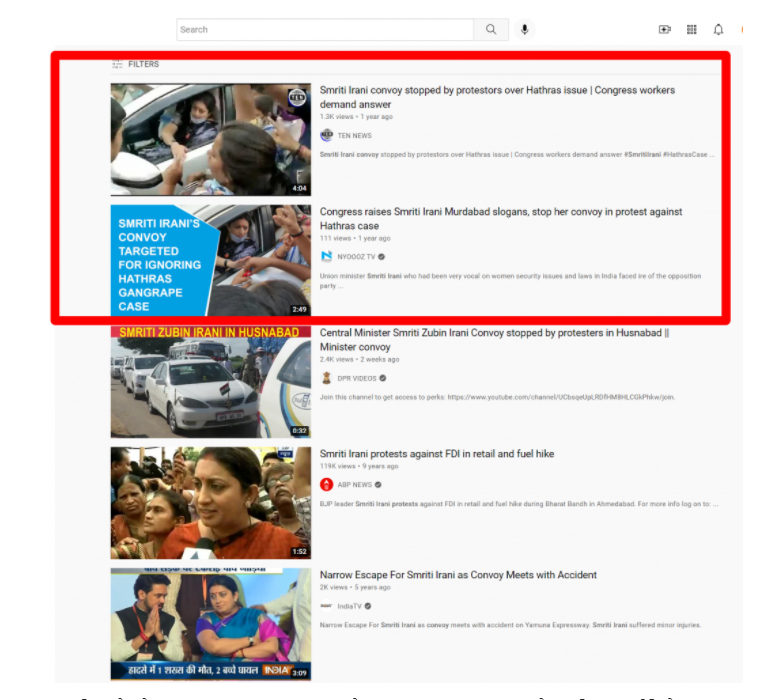Click the DPR VIDEOS channel avatar

click(x=326, y=378)
